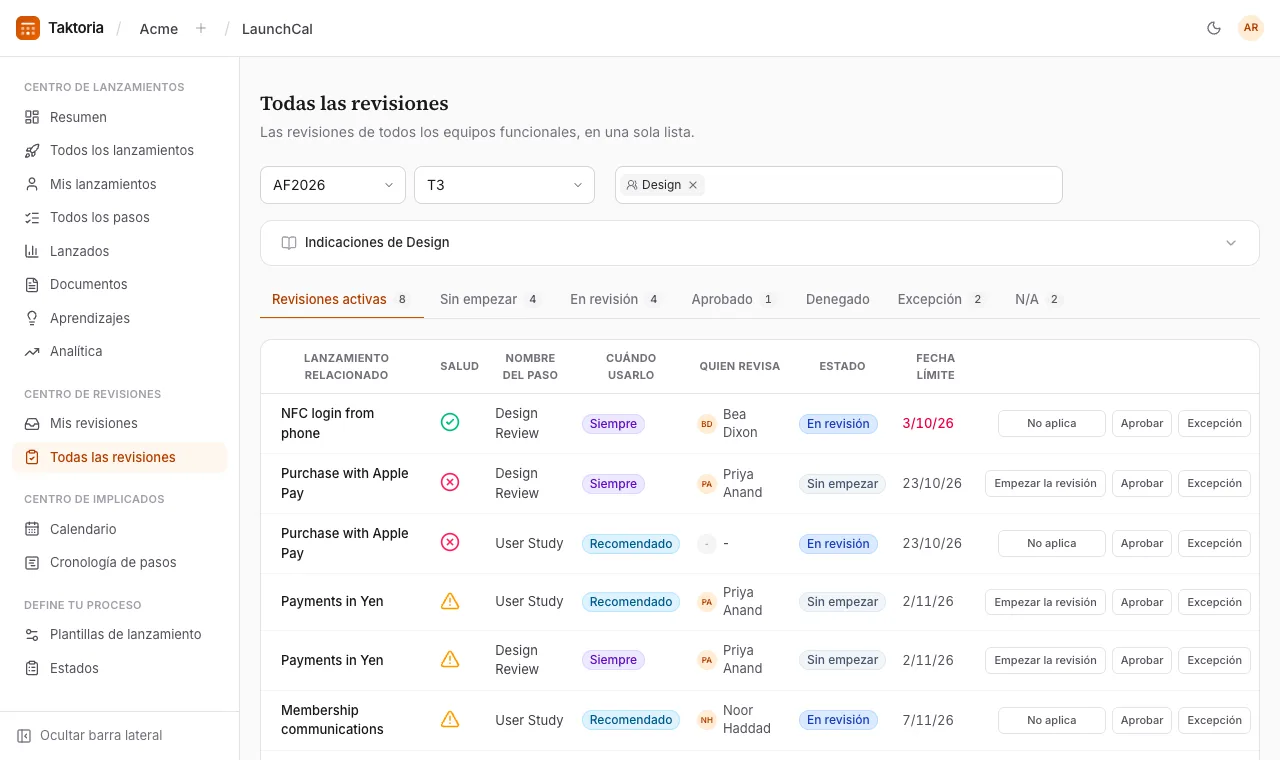Click Acme in the breadcrumb
Screen dimensions: 1280x760
click(159, 29)
